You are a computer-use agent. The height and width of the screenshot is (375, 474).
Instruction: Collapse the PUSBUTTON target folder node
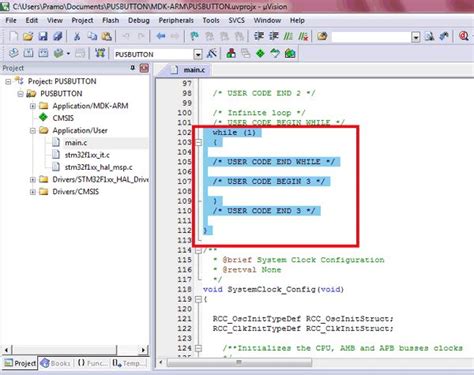[x=20, y=94]
